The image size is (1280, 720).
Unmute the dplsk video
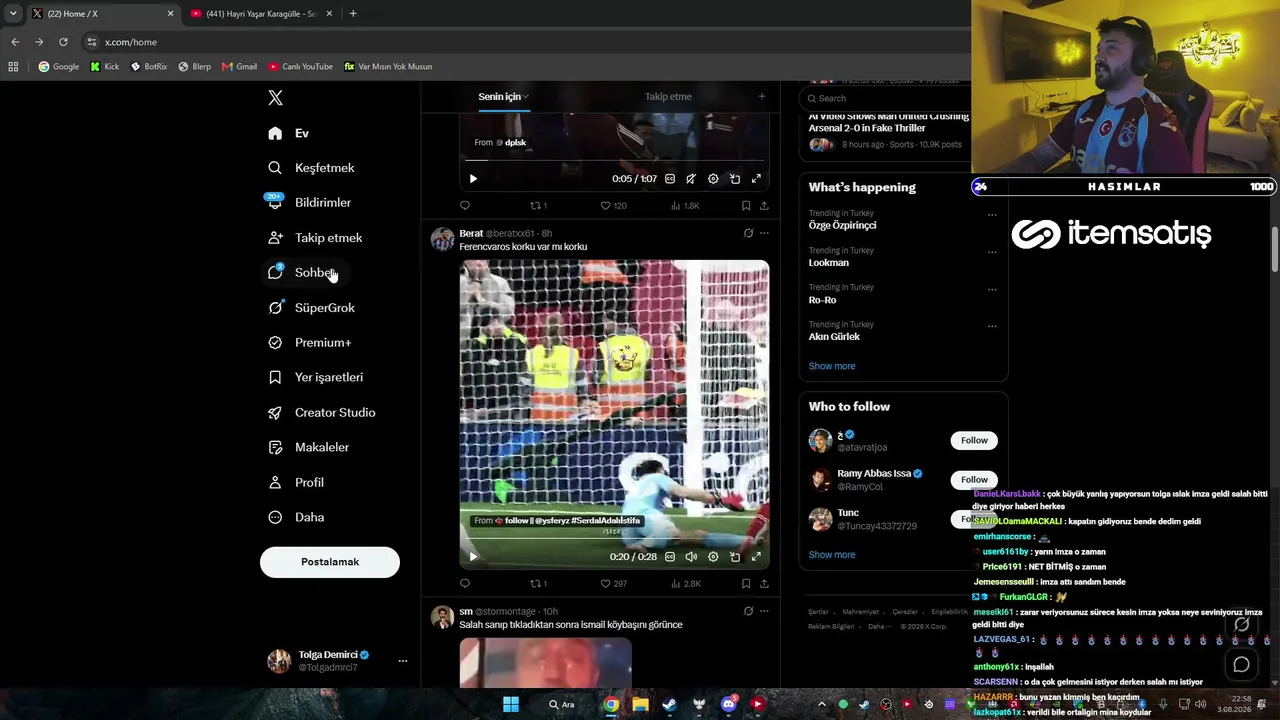pyautogui.click(x=691, y=179)
